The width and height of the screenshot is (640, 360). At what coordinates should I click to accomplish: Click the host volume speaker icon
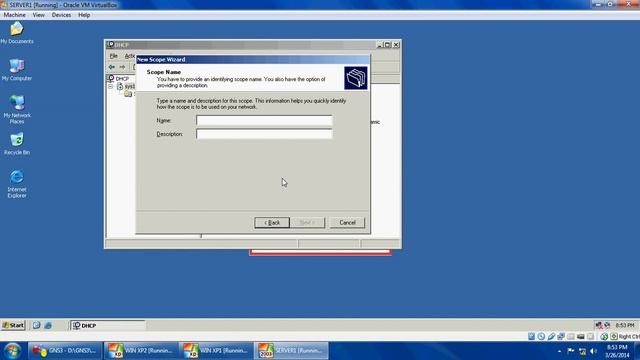593,351
